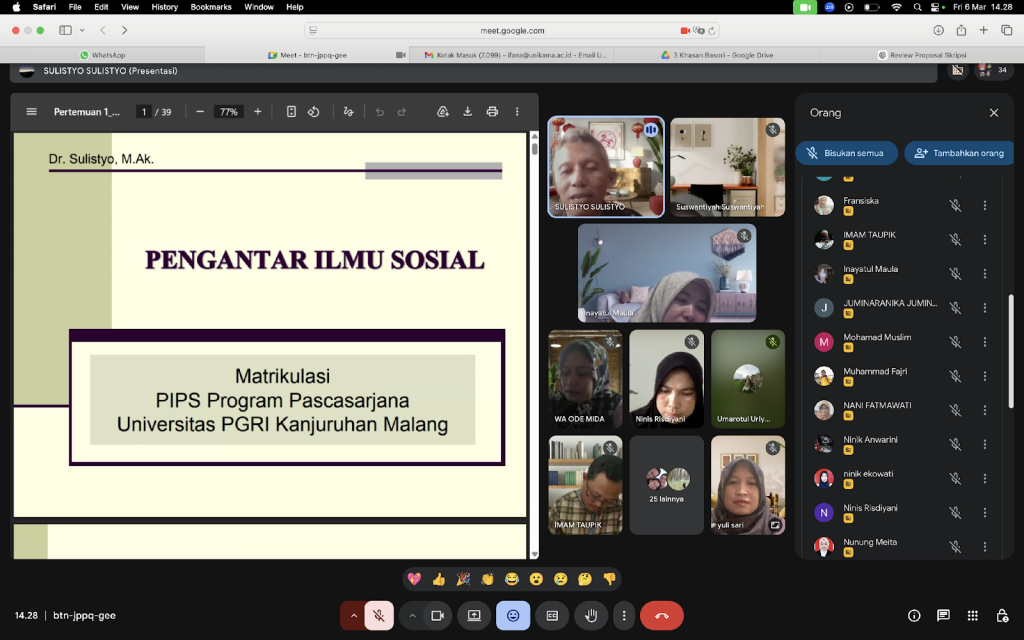The image size is (1024, 640).
Task: Turn captions on or off
Action: (552, 615)
